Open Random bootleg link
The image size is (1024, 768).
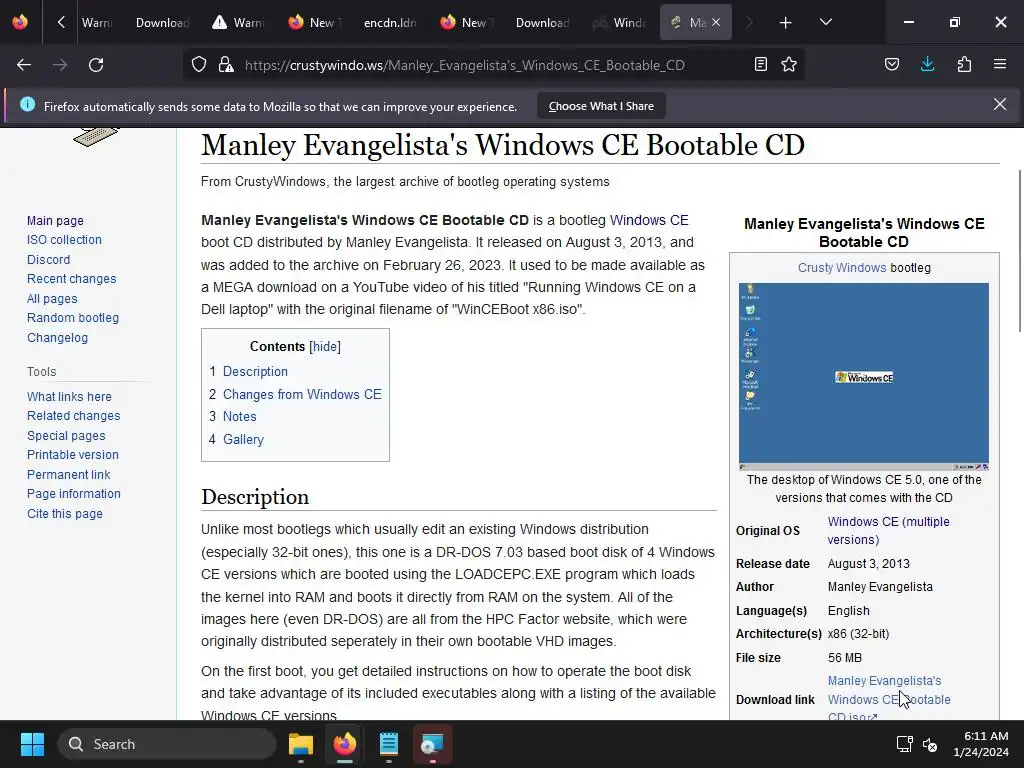pyautogui.click(x=73, y=318)
